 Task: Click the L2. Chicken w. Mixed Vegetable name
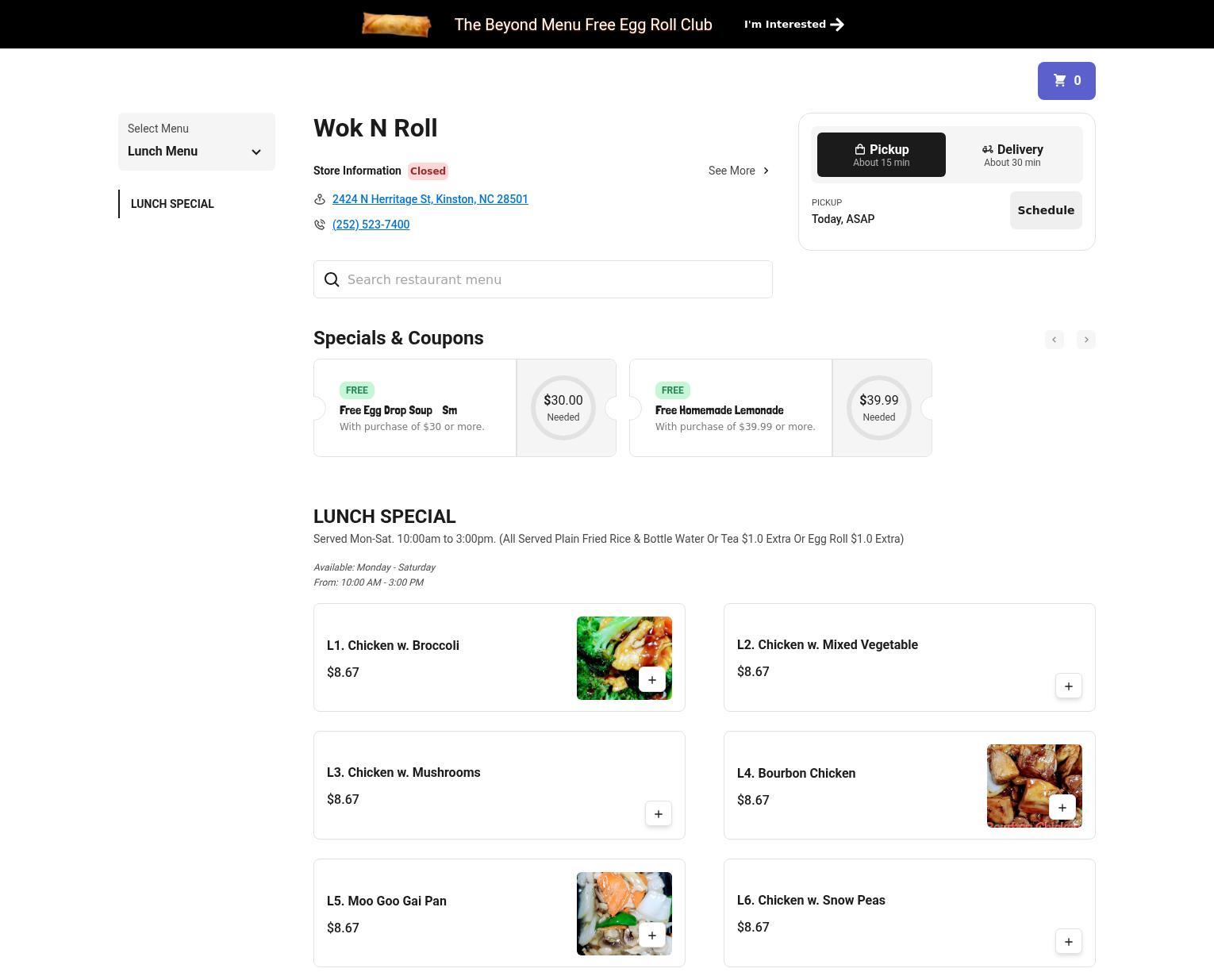tap(828, 645)
